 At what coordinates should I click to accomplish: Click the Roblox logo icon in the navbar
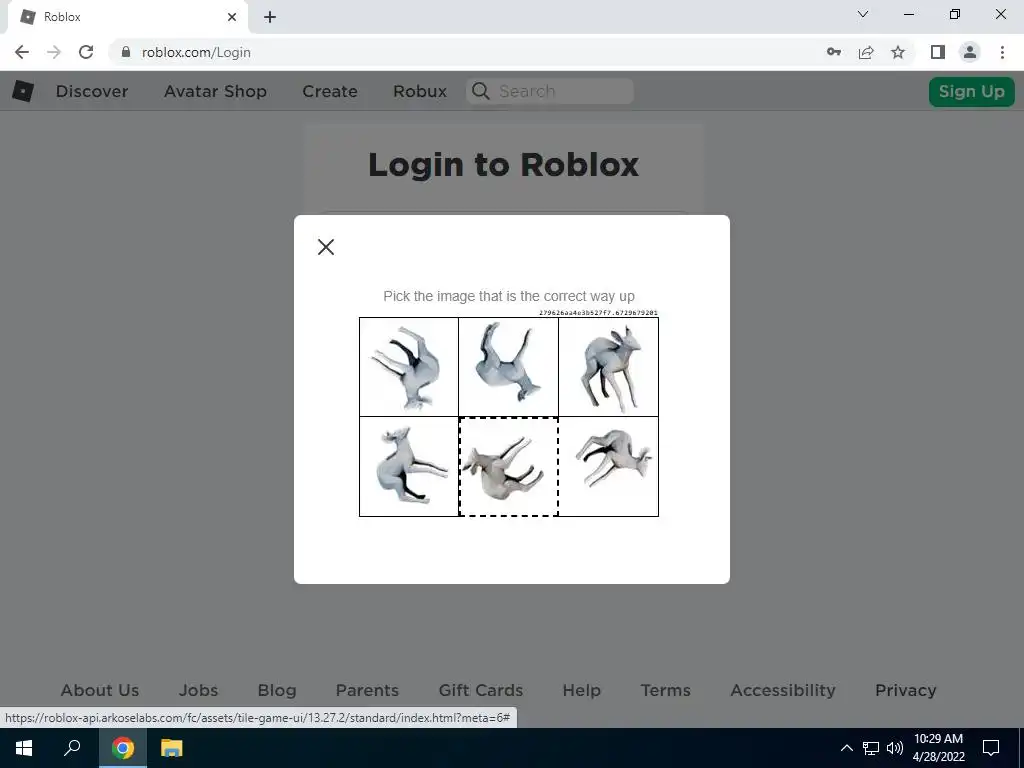pos(23,91)
